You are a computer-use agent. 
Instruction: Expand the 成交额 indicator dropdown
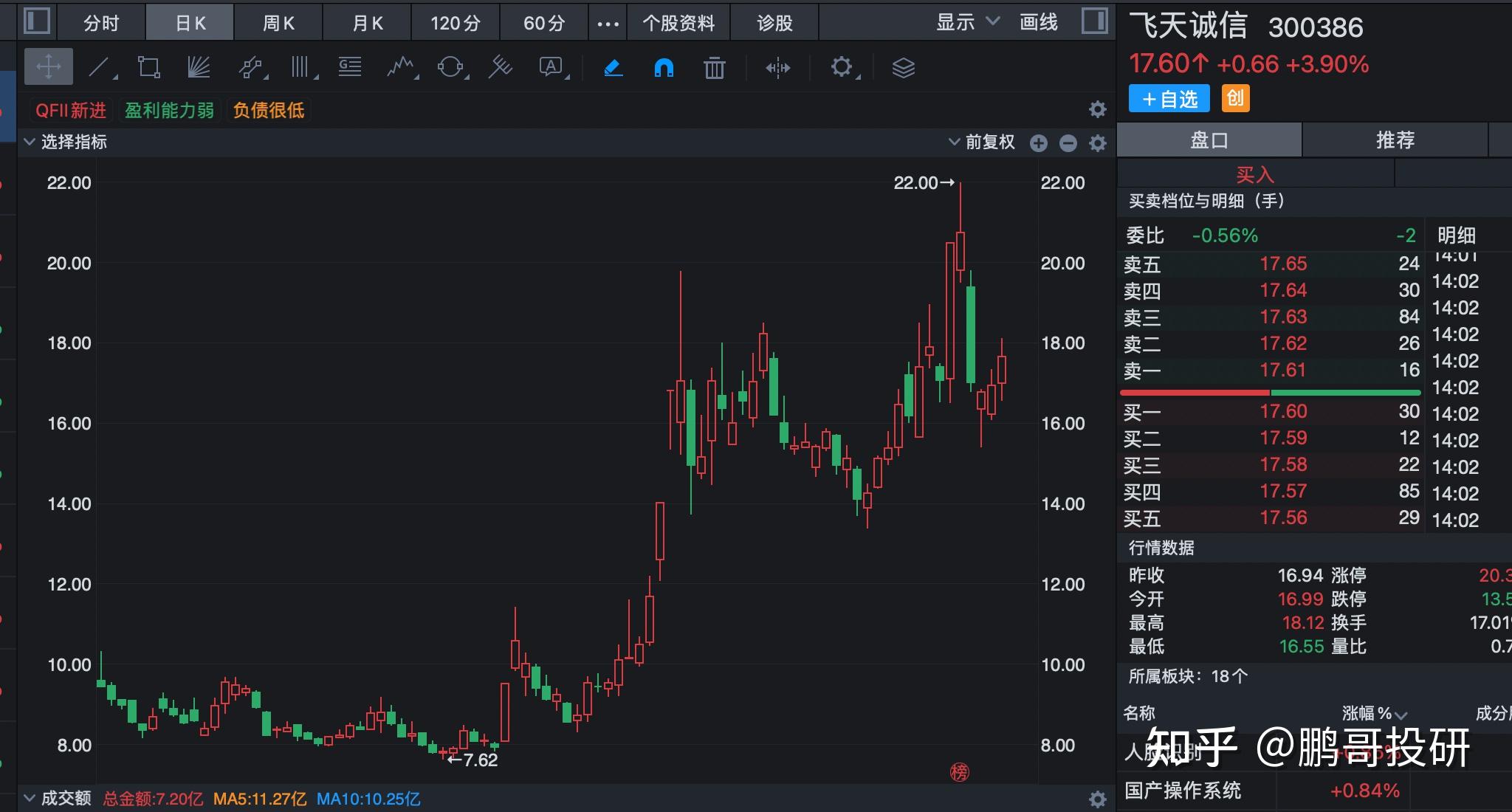point(58,798)
